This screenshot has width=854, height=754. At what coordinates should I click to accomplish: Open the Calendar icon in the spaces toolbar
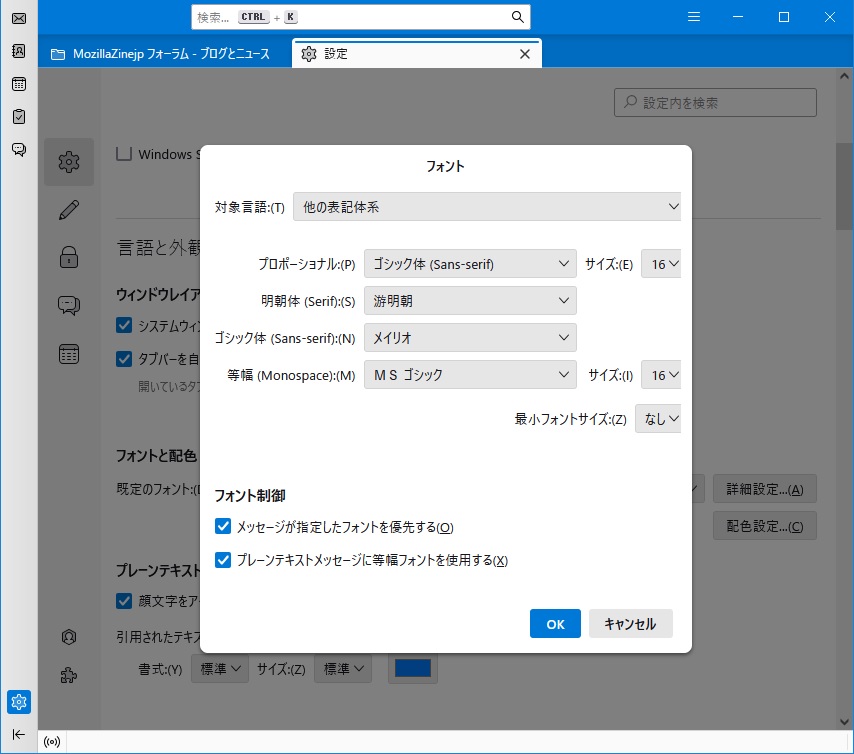(x=18, y=84)
